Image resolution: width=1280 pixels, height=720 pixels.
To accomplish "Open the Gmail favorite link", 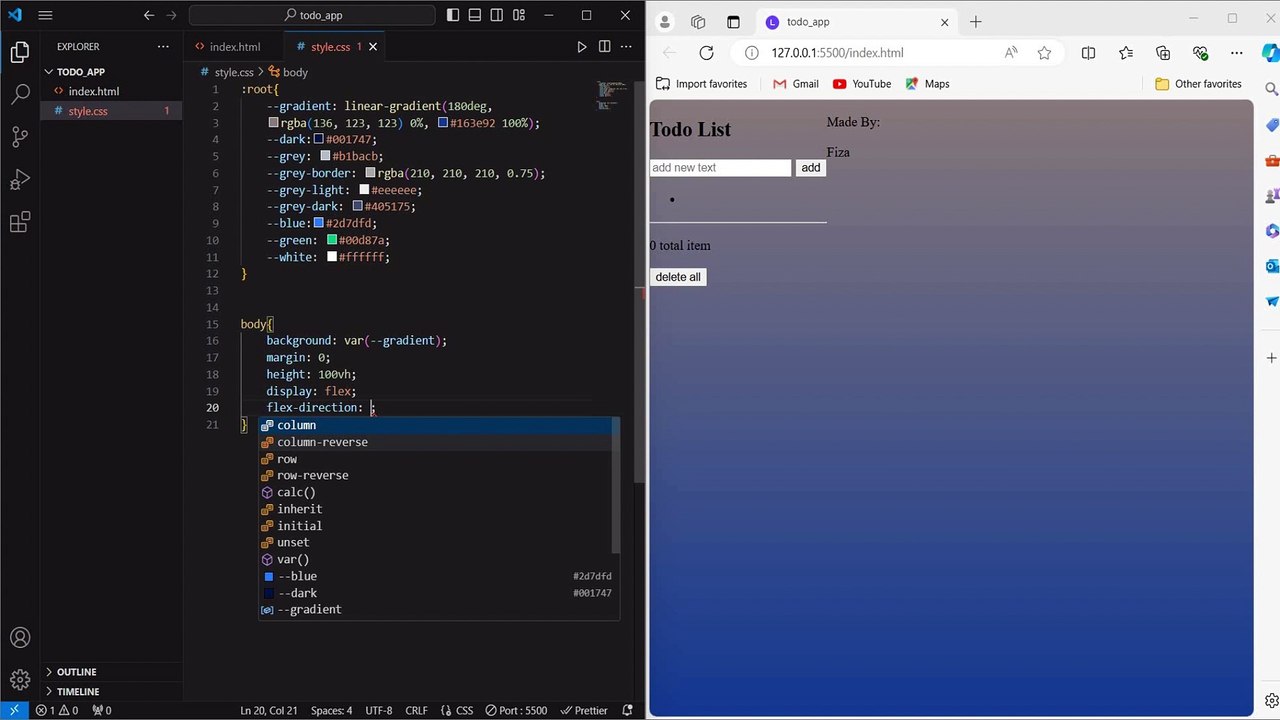I will [x=796, y=84].
